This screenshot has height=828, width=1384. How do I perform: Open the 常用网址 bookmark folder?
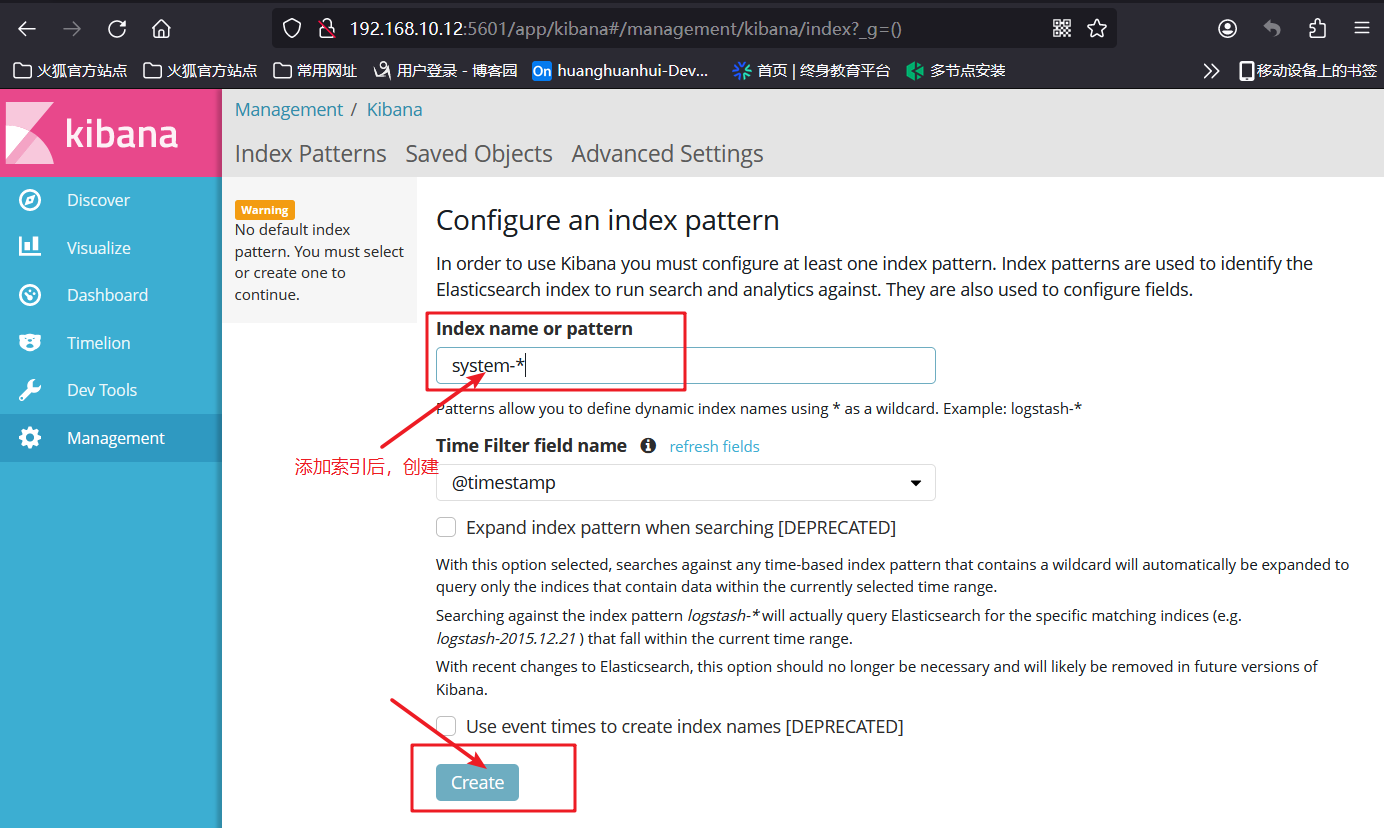pyautogui.click(x=315, y=71)
